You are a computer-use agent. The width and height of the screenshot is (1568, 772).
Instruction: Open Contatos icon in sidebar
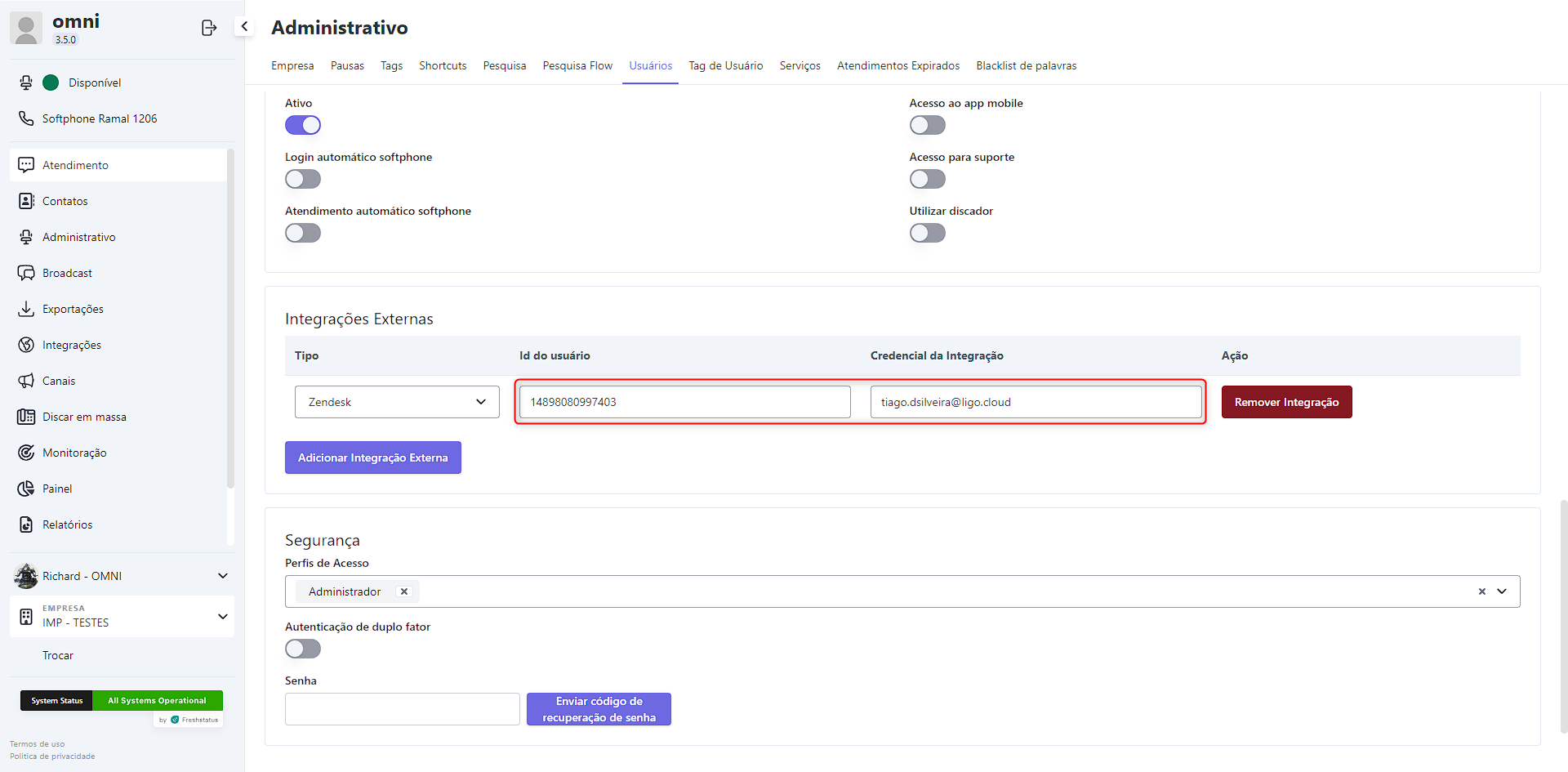(x=26, y=201)
